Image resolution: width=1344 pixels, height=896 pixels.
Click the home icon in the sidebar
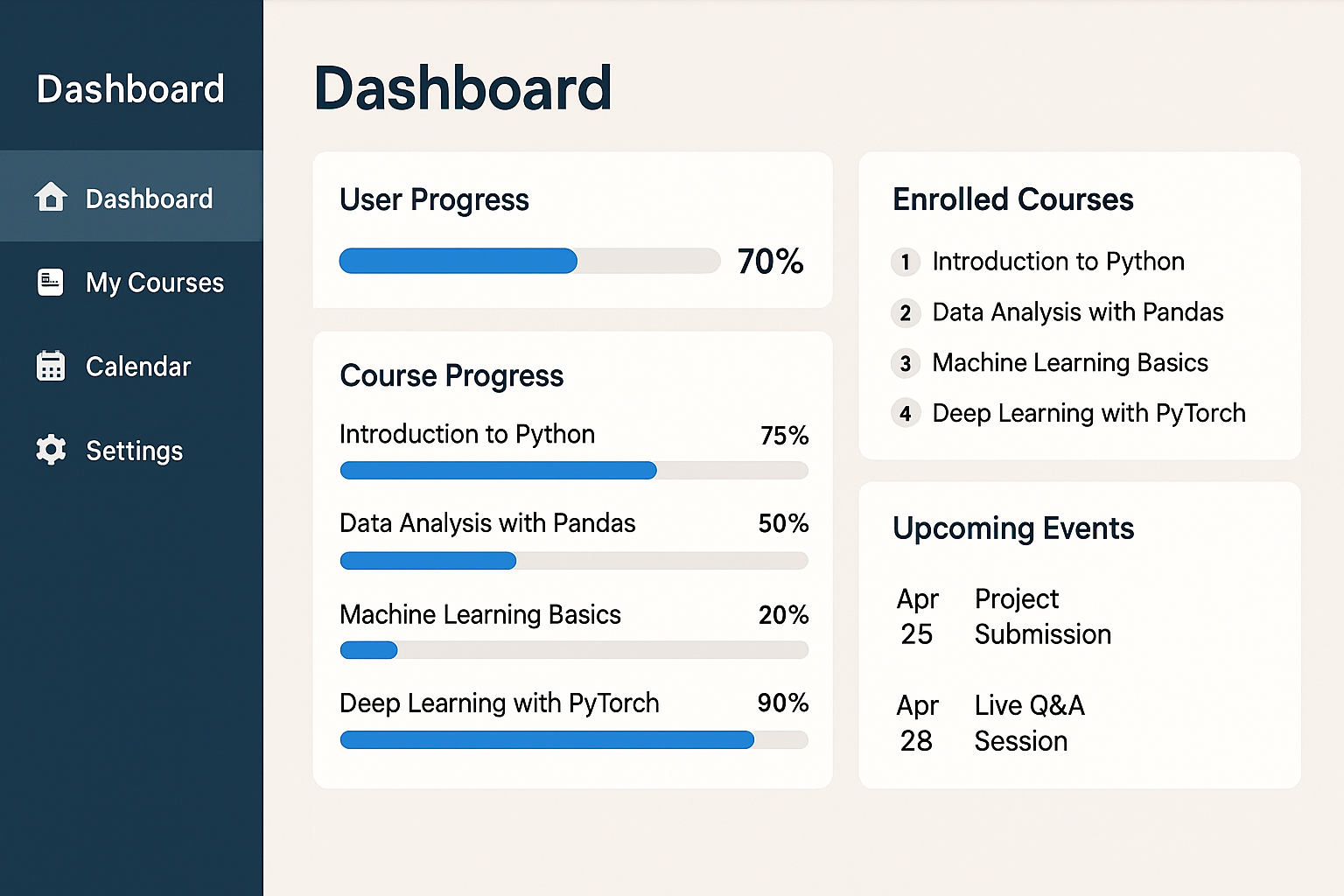pyautogui.click(x=51, y=197)
